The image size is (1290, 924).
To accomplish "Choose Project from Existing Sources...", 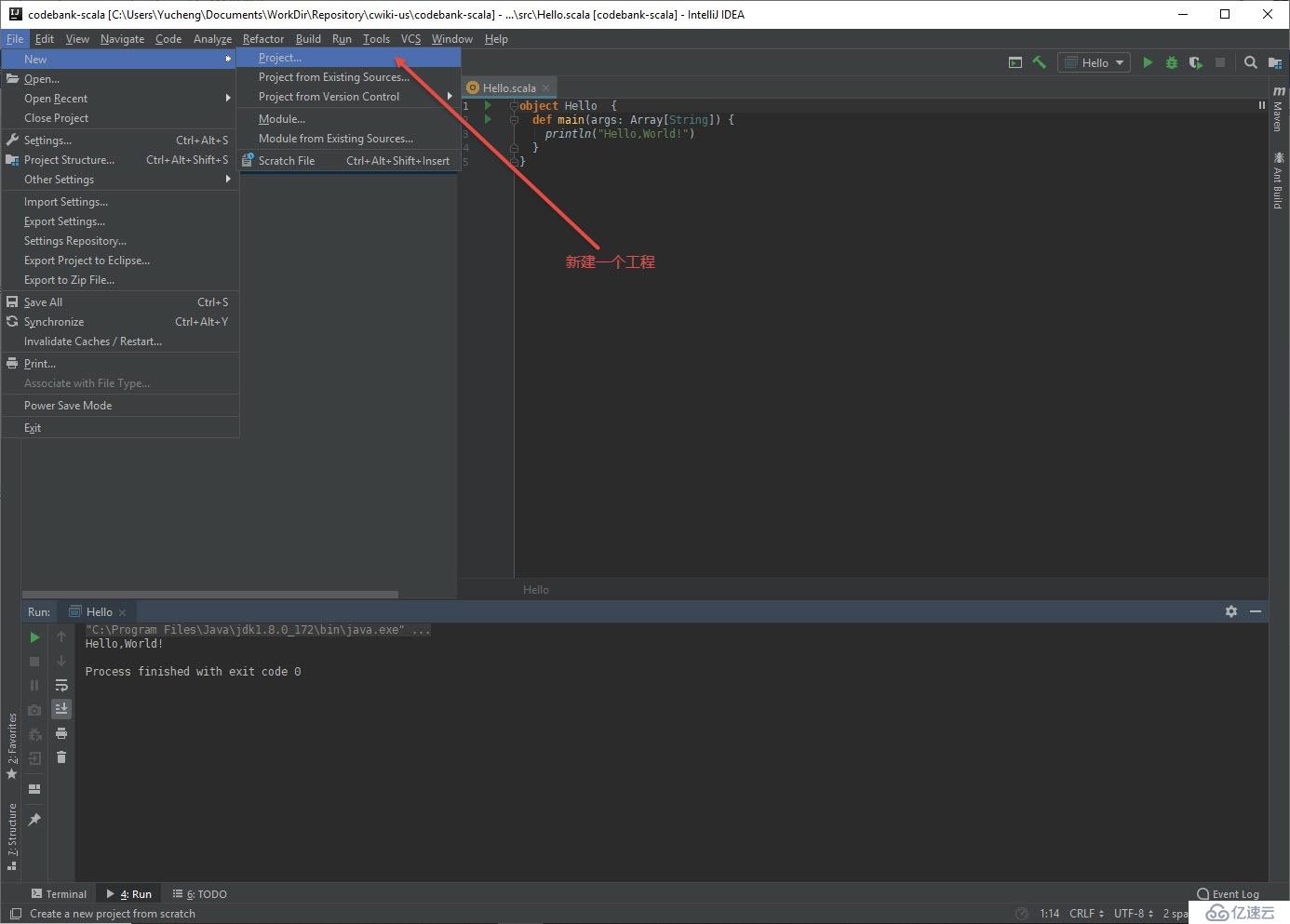I will coord(348,77).
